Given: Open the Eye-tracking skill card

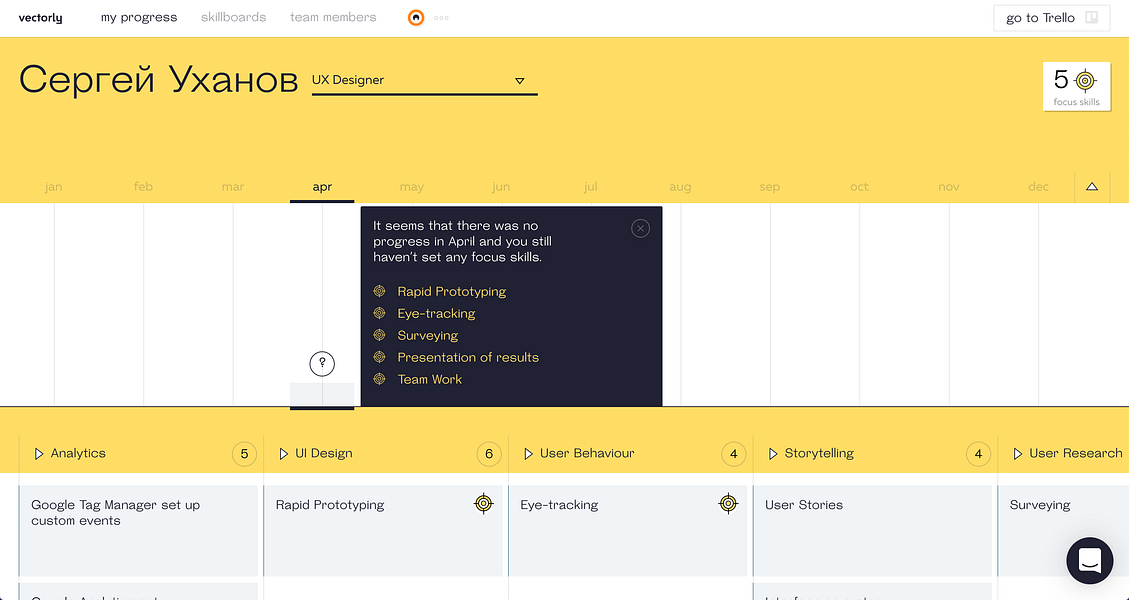Looking at the screenshot, I should pyautogui.click(x=628, y=531).
